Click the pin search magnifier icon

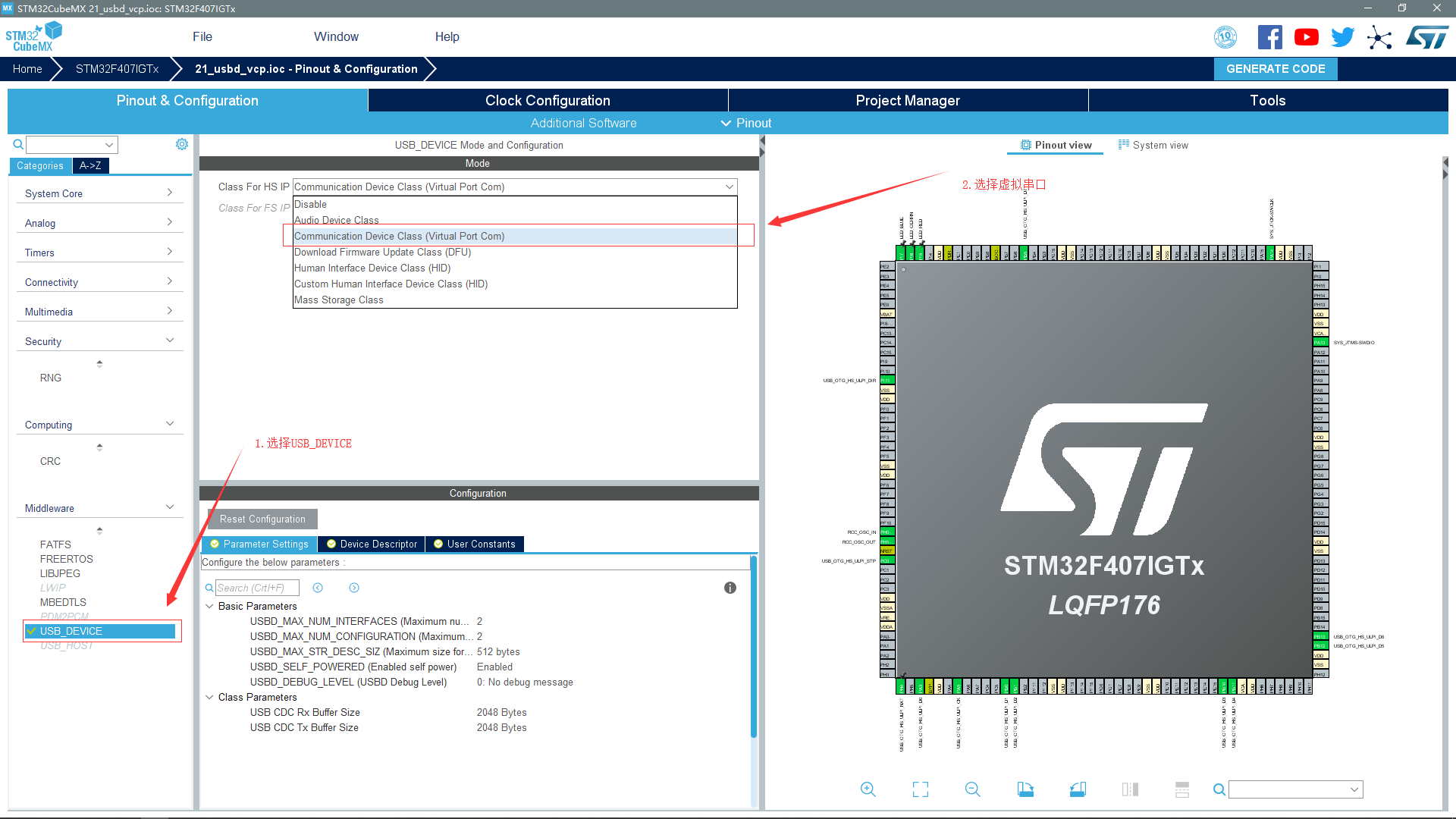click(1219, 789)
